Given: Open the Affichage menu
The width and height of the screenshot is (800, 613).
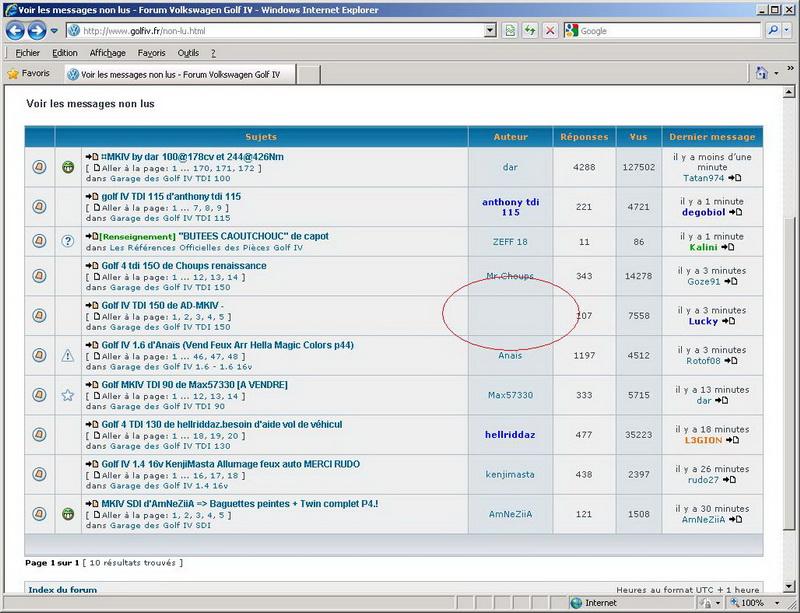Looking at the screenshot, I should [108, 53].
